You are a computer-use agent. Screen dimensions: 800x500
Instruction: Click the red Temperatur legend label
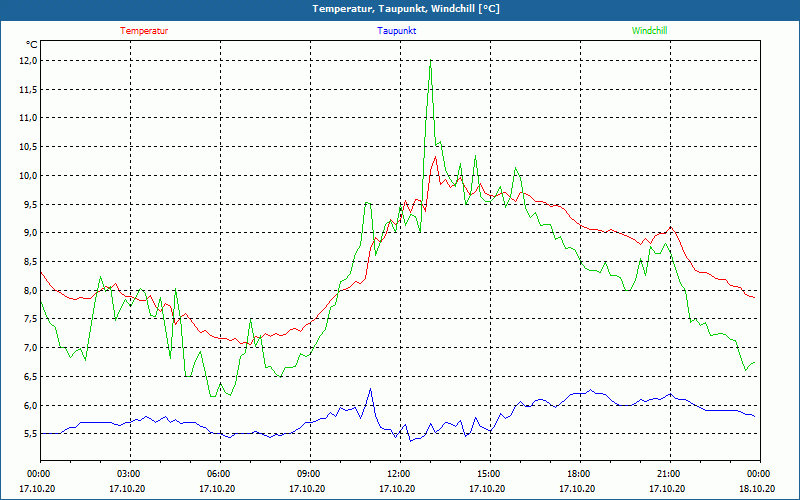[144, 31]
